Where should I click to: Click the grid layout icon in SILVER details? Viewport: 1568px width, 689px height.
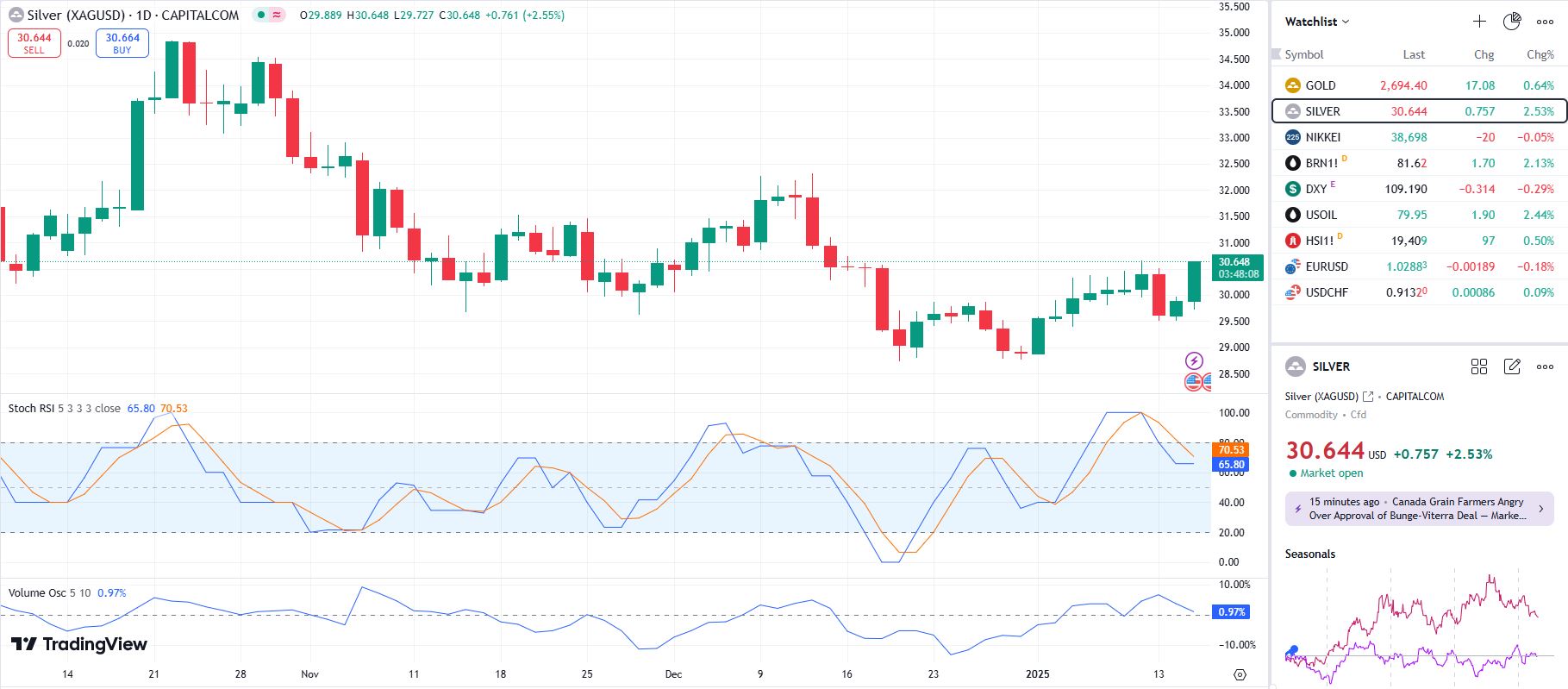click(x=1479, y=366)
